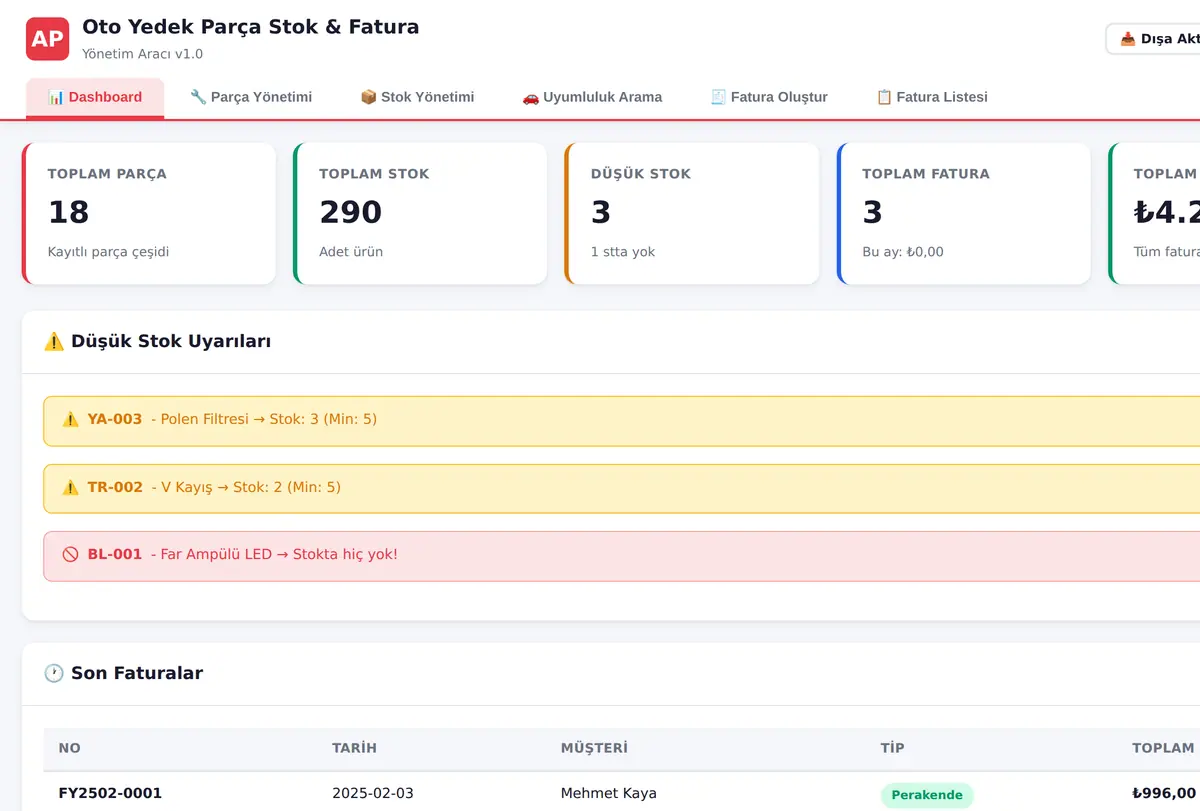Select the Toplam Stok stat card
This screenshot has height=811, width=1200.
click(420, 213)
